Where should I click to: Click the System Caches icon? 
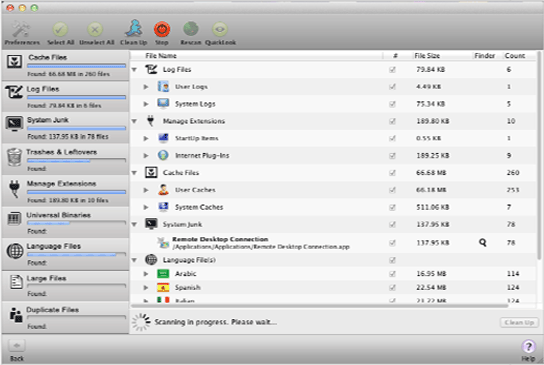tap(163, 207)
